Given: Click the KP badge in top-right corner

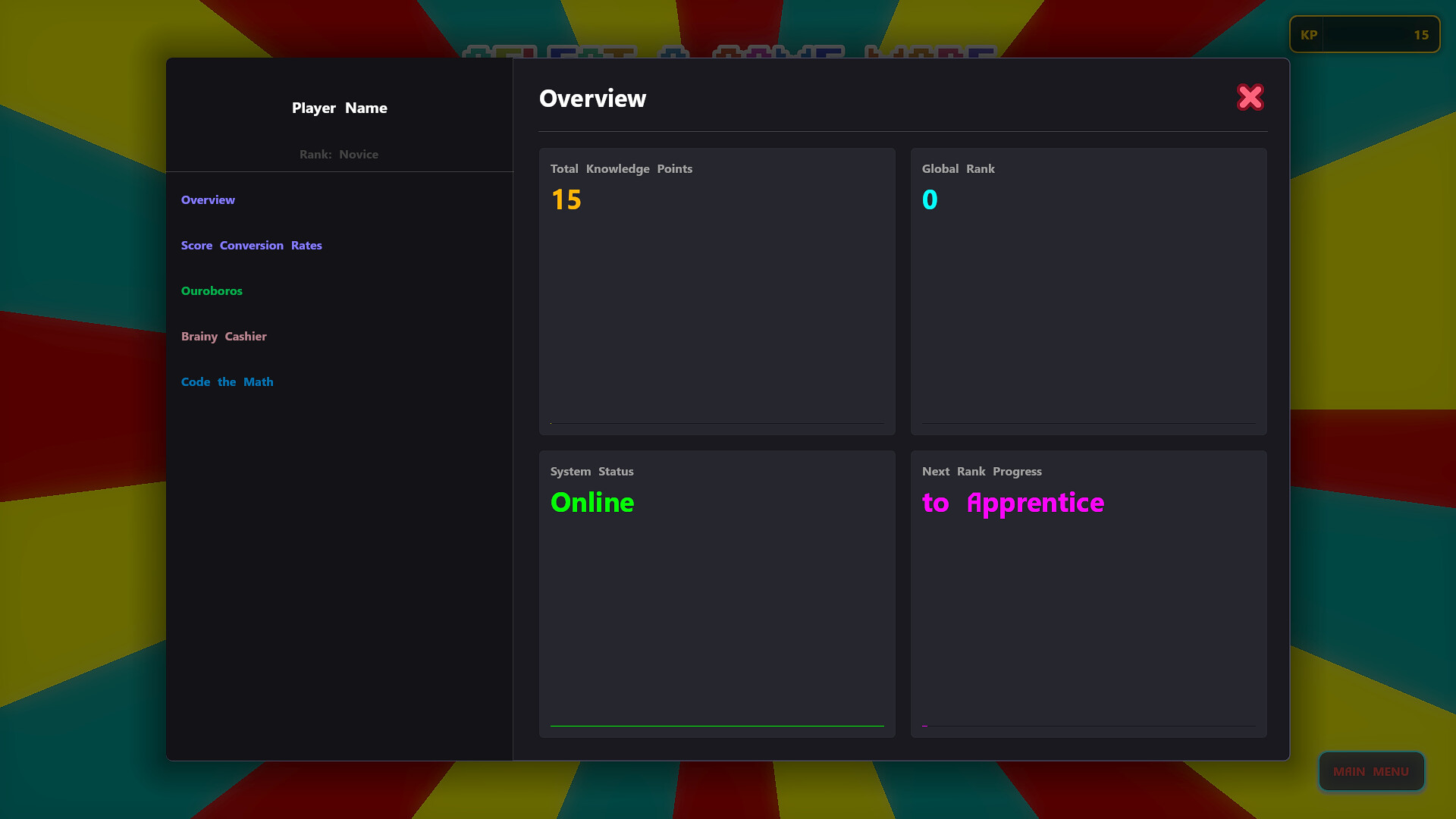Looking at the screenshot, I should pos(1364,34).
